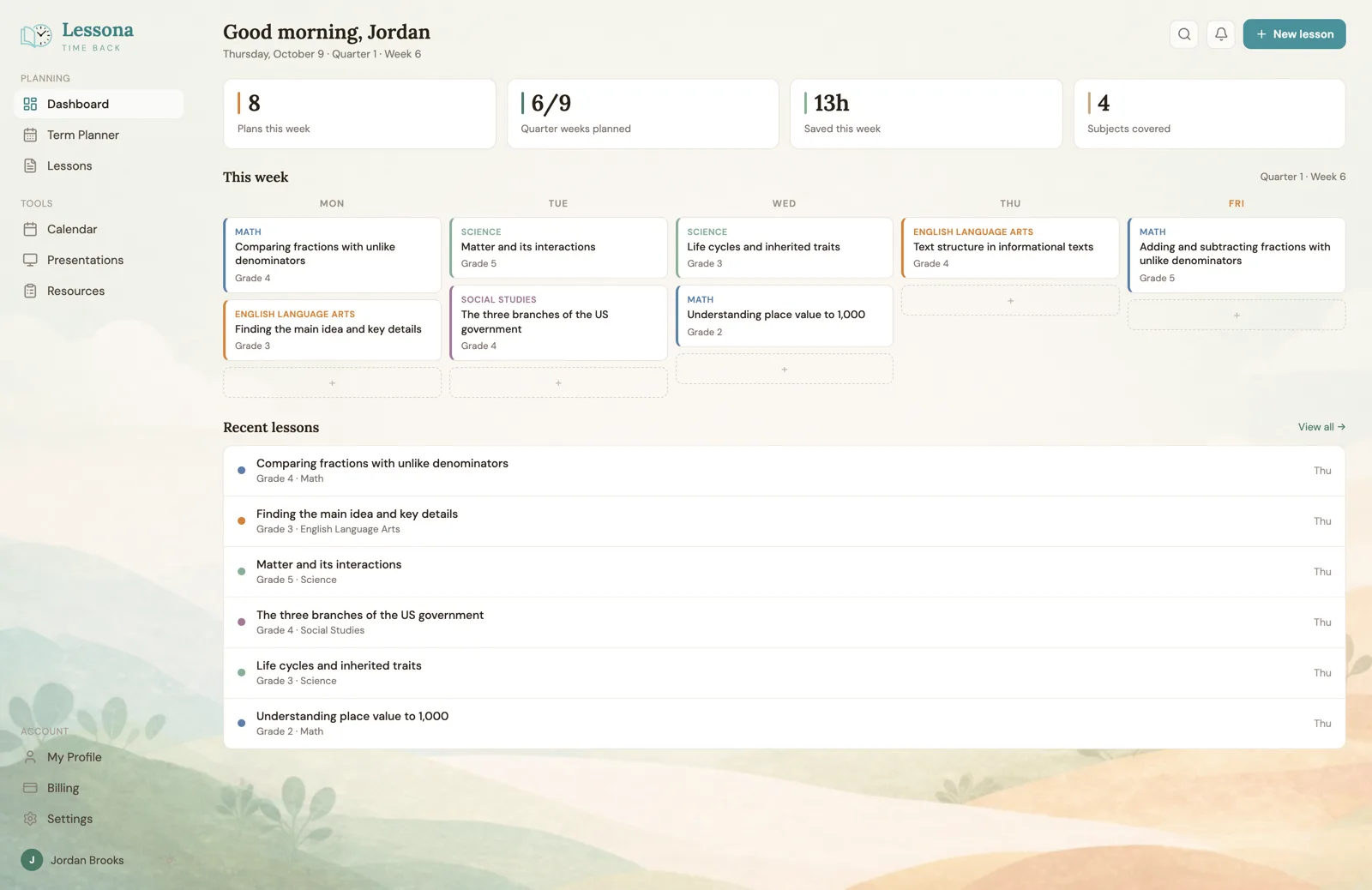The image size is (1372, 890).
Task: Go to Term Planner
Action: pyautogui.click(x=99, y=135)
